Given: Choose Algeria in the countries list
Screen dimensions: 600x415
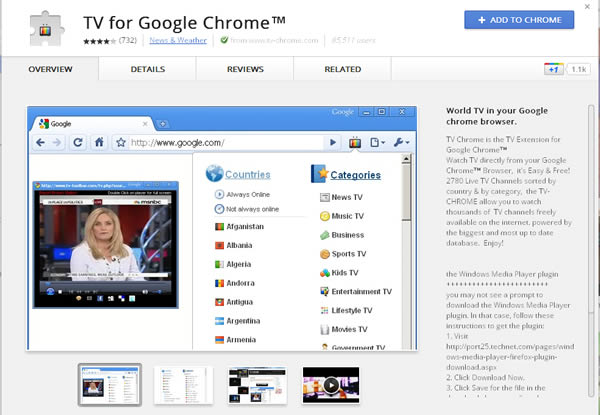Looking at the screenshot, I should point(233,264).
